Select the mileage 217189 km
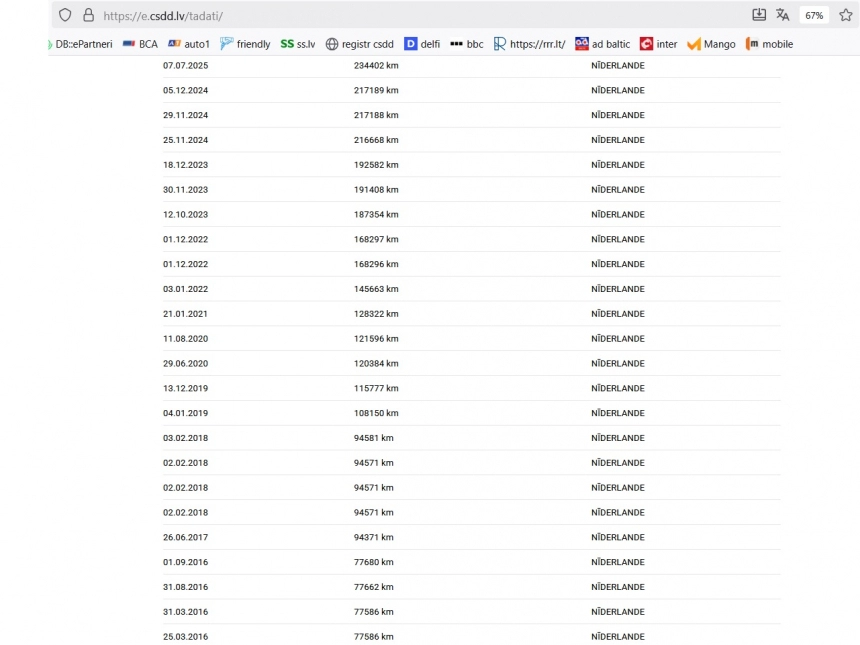Image resolution: width=860 pixels, height=645 pixels. tap(376, 90)
